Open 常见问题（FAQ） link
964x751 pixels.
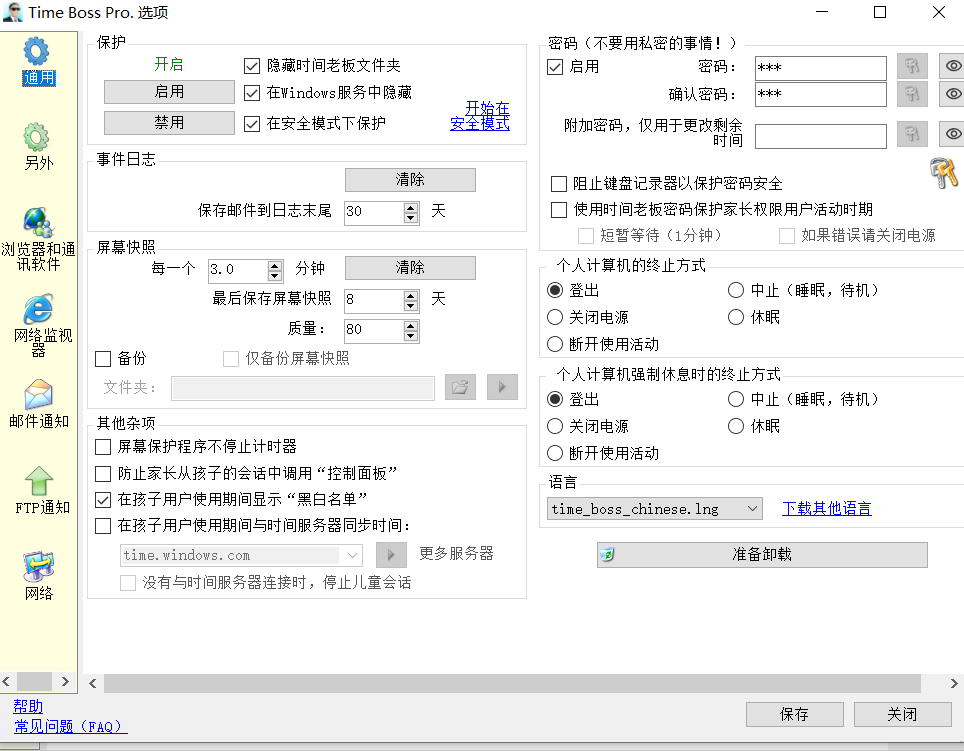click(x=70, y=726)
